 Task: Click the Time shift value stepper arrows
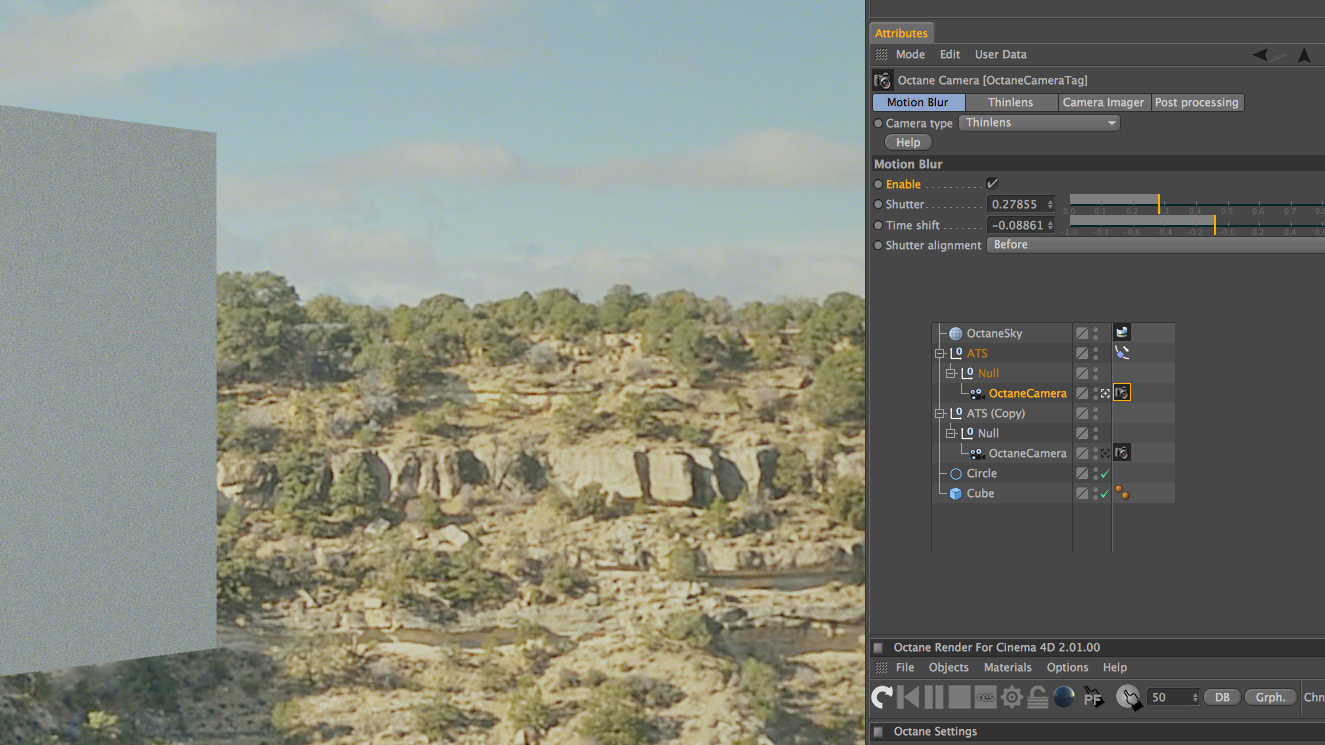coord(1050,225)
